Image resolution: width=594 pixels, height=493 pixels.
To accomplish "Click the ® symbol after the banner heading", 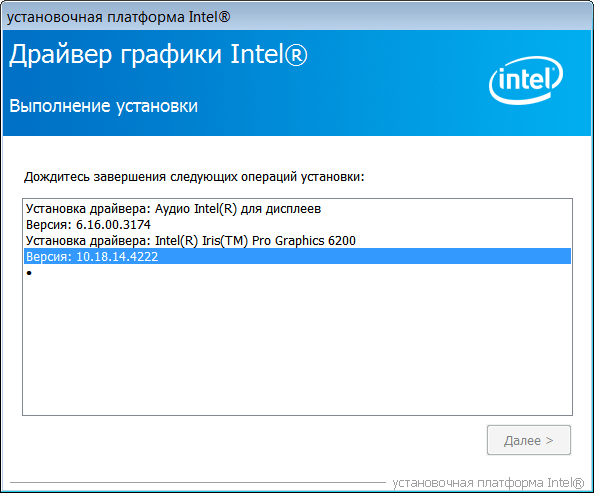I will (x=296, y=55).
